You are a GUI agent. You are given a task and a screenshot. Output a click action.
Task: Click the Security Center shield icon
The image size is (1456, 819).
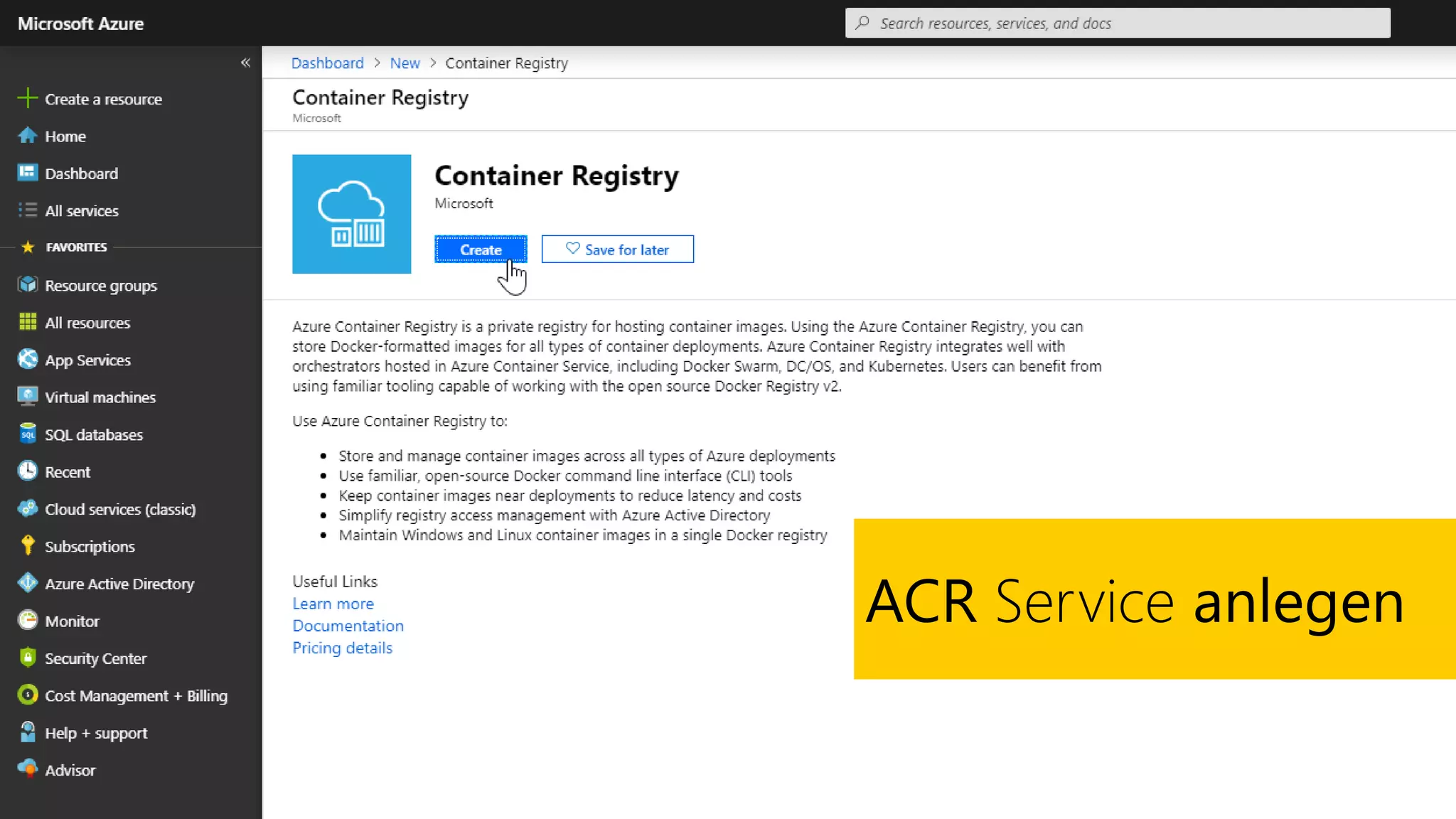point(27,658)
